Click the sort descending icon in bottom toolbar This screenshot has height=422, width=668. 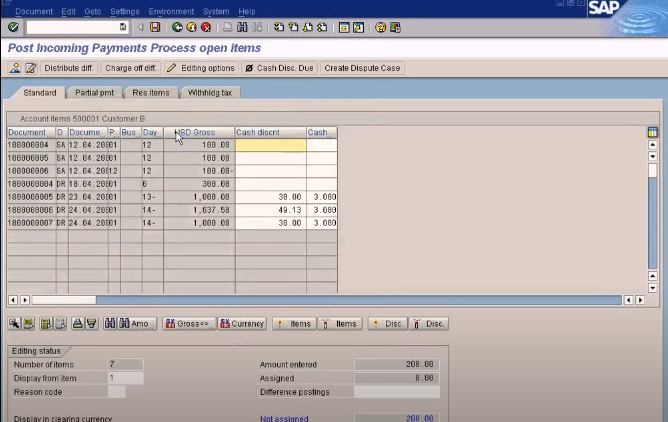click(x=92, y=324)
